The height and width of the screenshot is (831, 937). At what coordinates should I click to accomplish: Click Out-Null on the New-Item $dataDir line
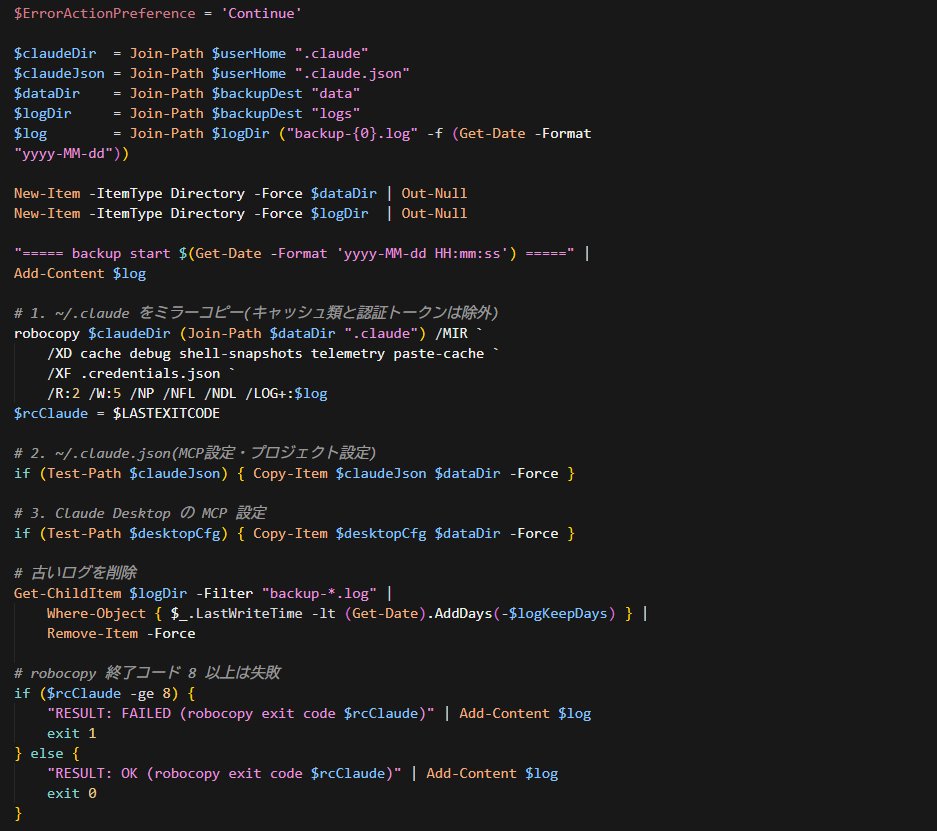pyautogui.click(x=434, y=194)
